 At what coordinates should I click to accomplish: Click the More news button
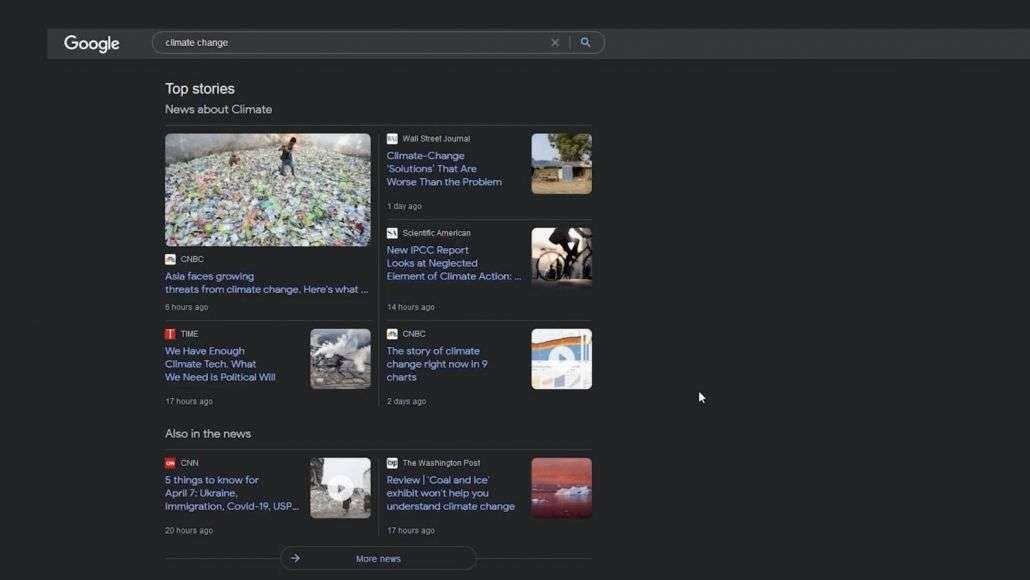378,558
